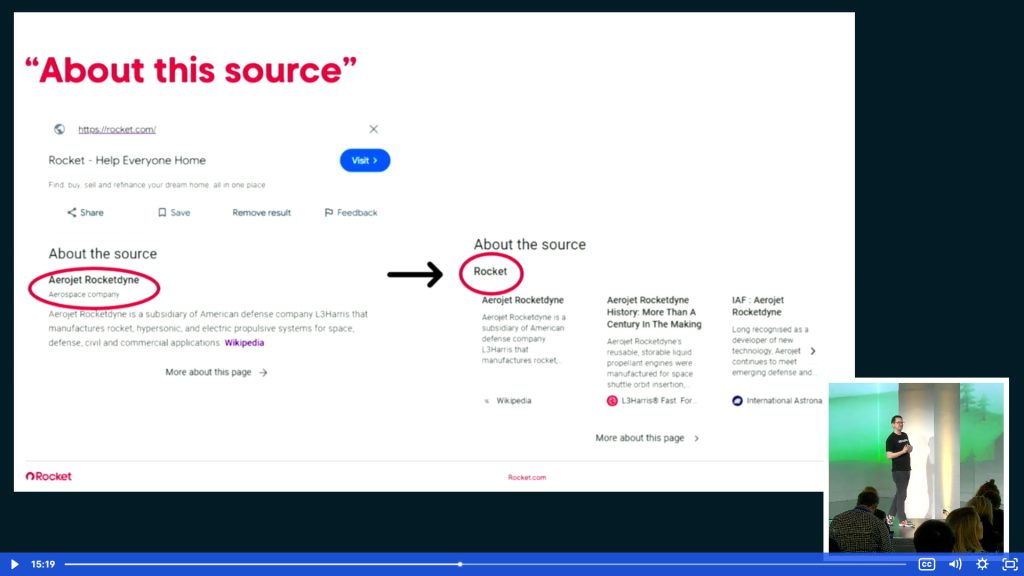1024x576 pixels.
Task: Seek on the video progress bar
Action: click(485, 564)
